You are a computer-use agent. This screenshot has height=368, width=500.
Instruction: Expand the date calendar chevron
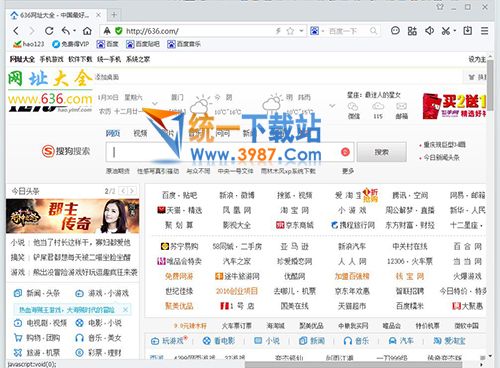pyautogui.click(x=155, y=104)
